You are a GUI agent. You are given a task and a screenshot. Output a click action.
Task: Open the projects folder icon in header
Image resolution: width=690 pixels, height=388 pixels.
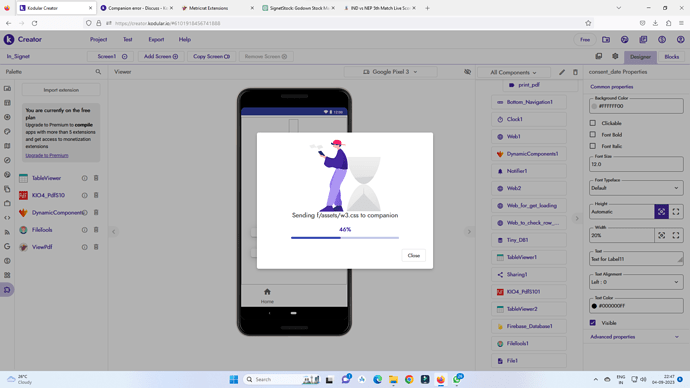pos(606,40)
